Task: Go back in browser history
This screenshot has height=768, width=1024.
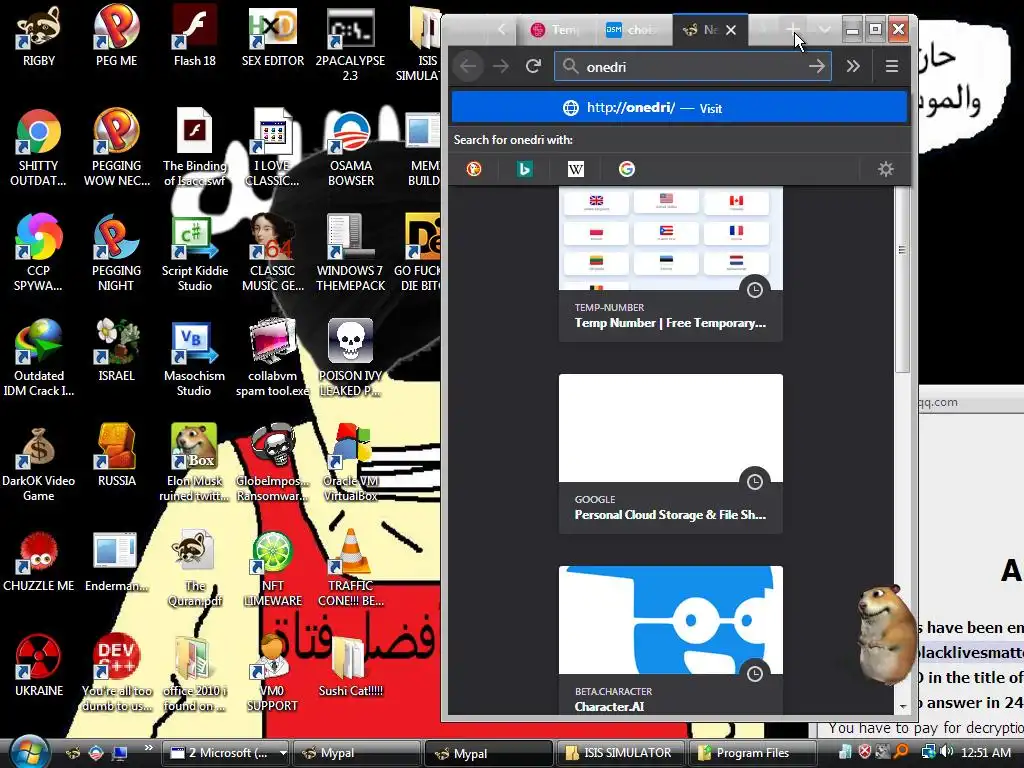Action: (x=468, y=66)
